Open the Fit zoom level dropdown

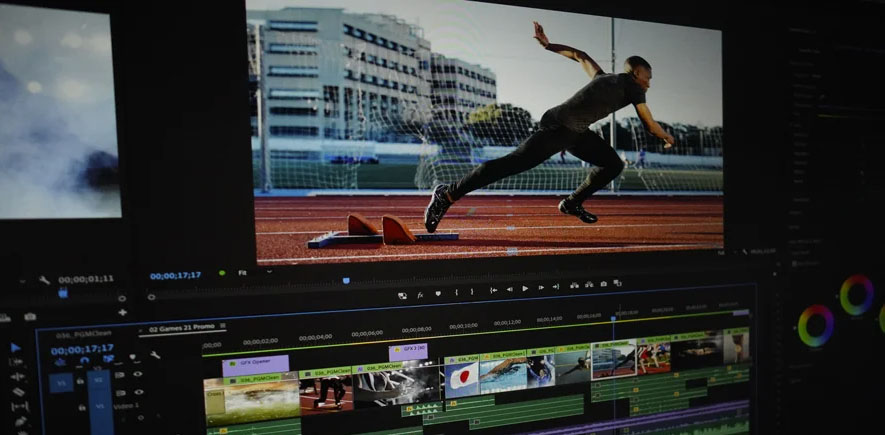(243, 273)
